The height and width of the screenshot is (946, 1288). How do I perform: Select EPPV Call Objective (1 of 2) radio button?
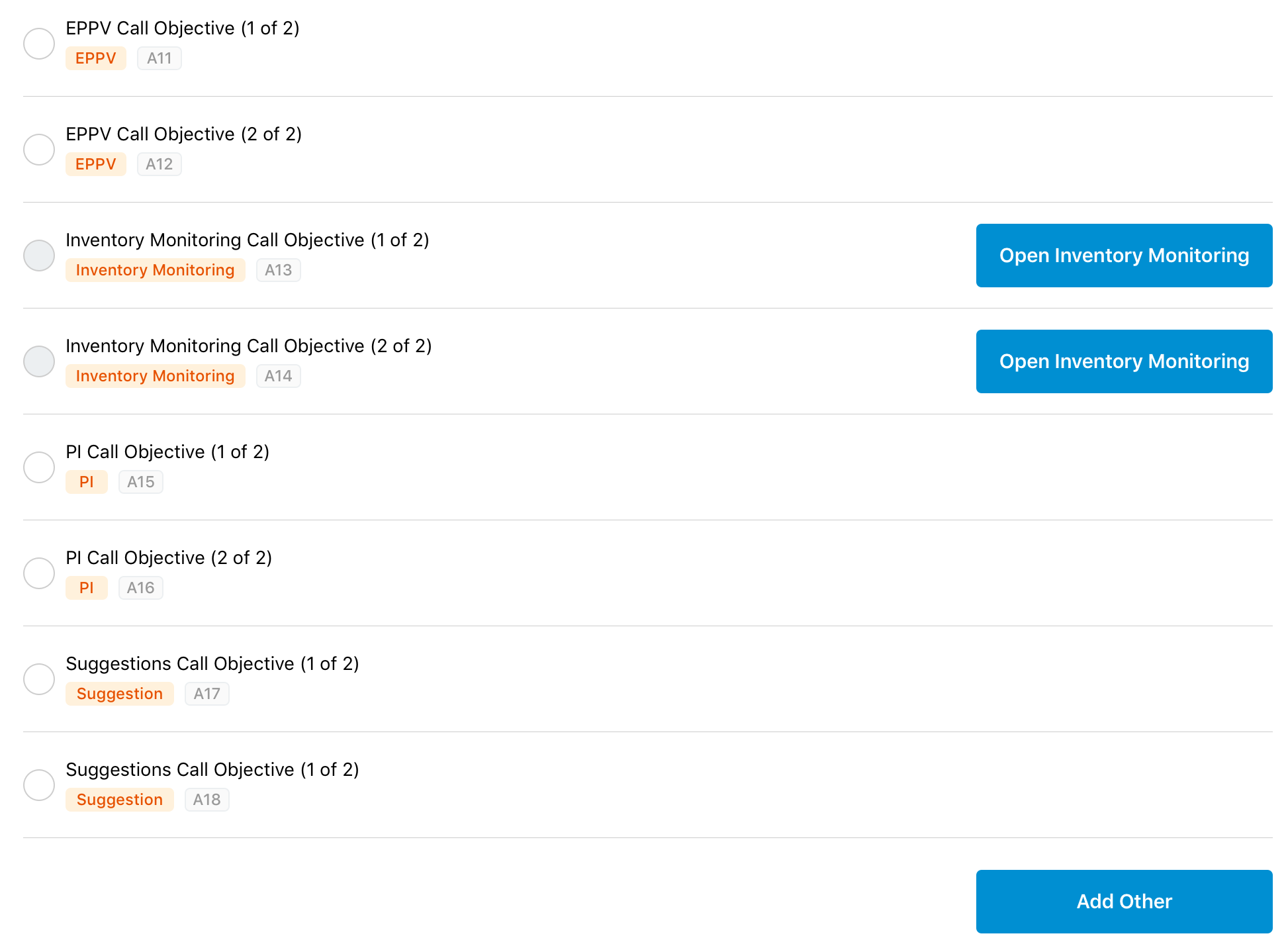39,44
